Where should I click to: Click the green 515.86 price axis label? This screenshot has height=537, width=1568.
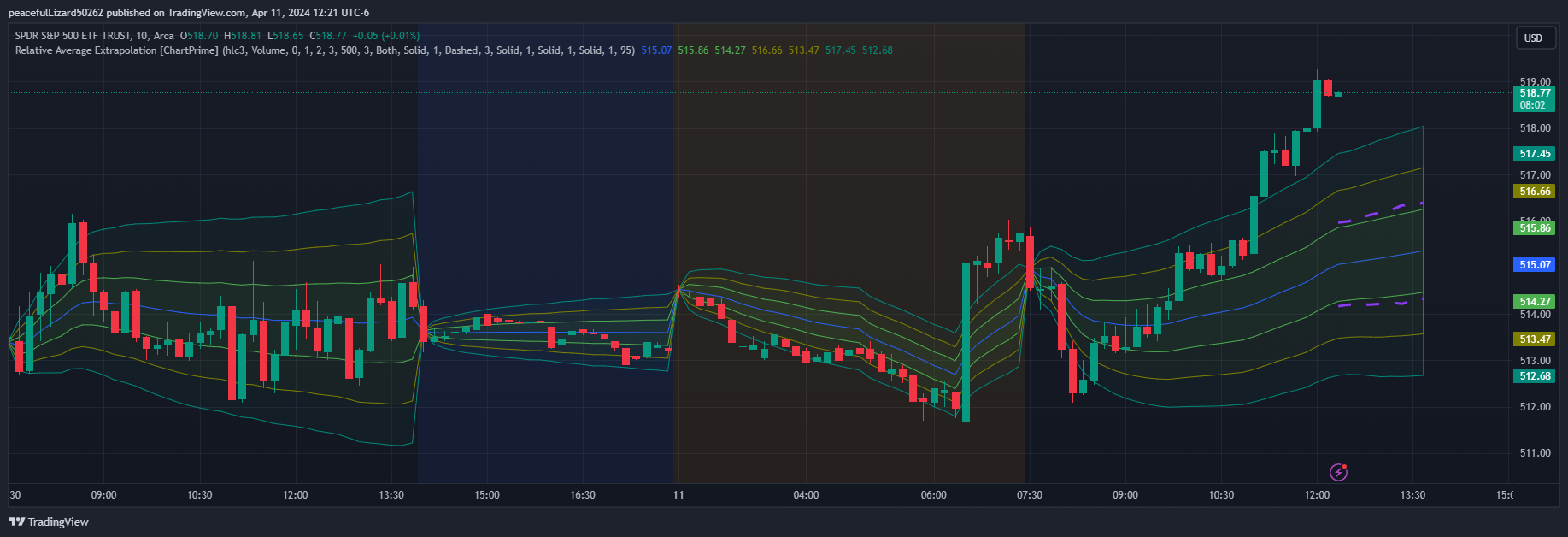(x=1535, y=228)
